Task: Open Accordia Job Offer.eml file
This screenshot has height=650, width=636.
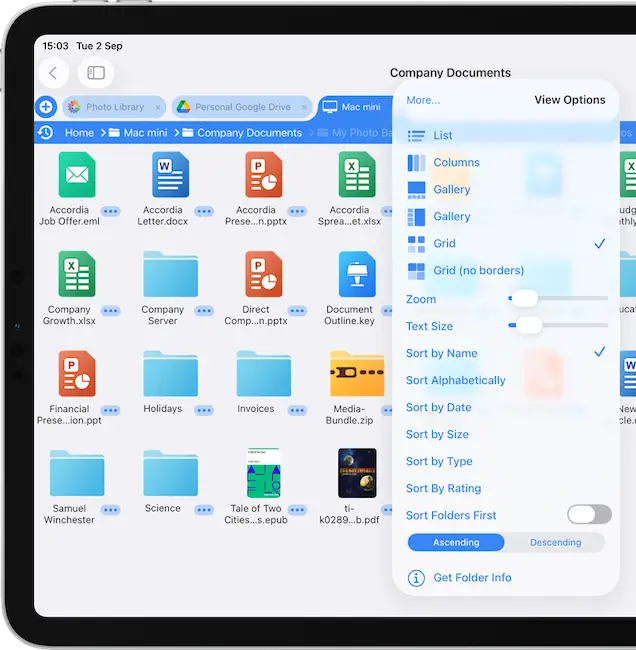Action: pyautogui.click(x=76, y=175)
